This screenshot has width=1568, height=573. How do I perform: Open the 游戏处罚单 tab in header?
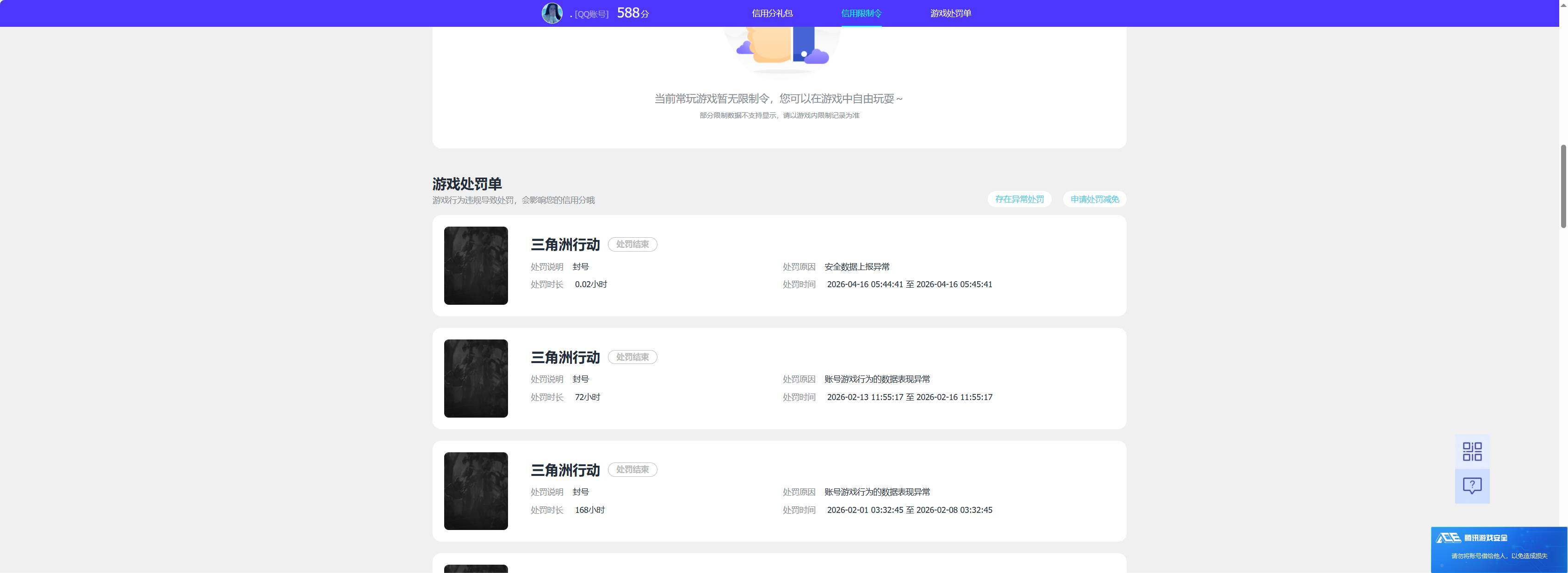(x=950, y=13)
